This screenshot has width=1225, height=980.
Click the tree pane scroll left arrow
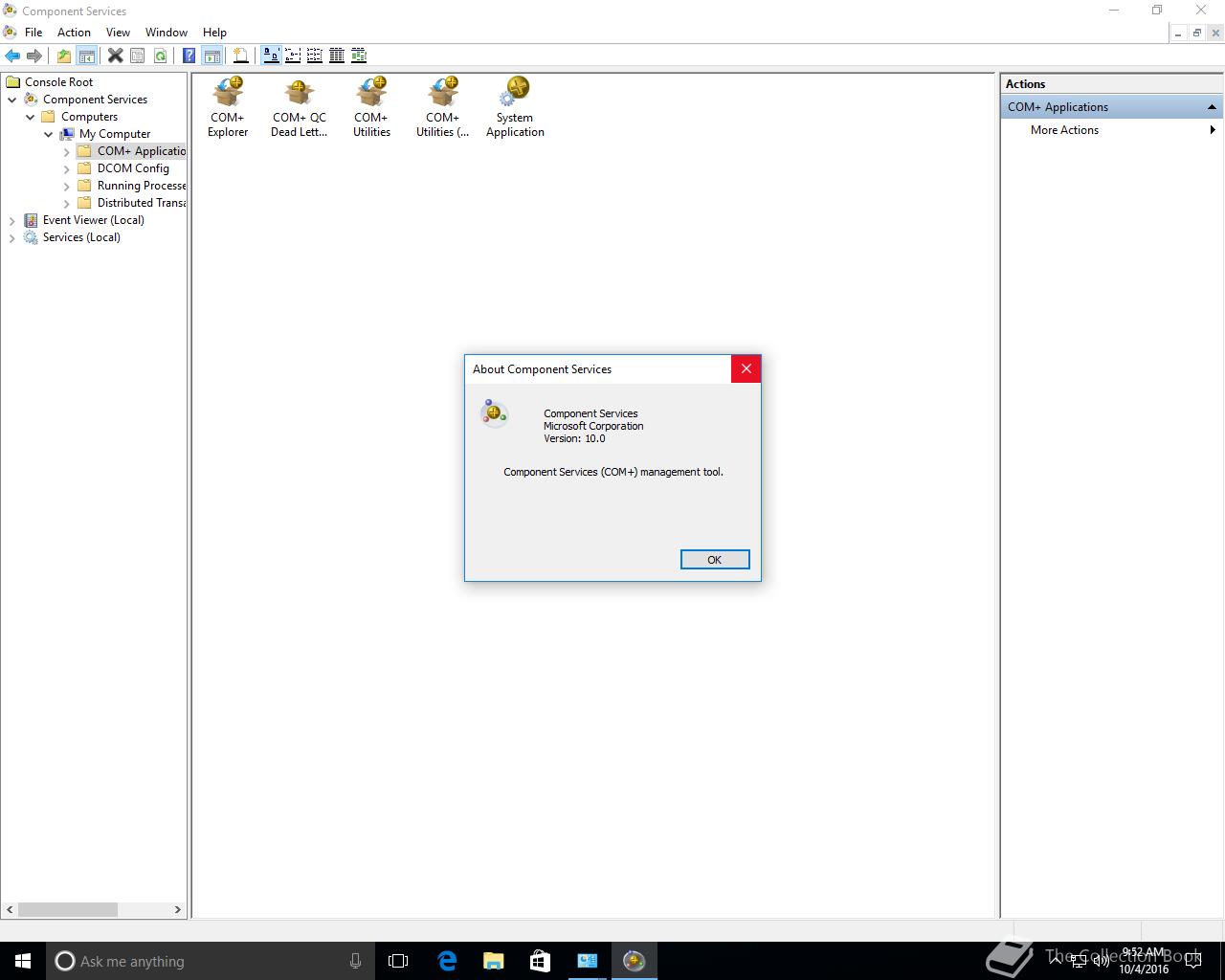pyautogui.click(x=11, y=909)
